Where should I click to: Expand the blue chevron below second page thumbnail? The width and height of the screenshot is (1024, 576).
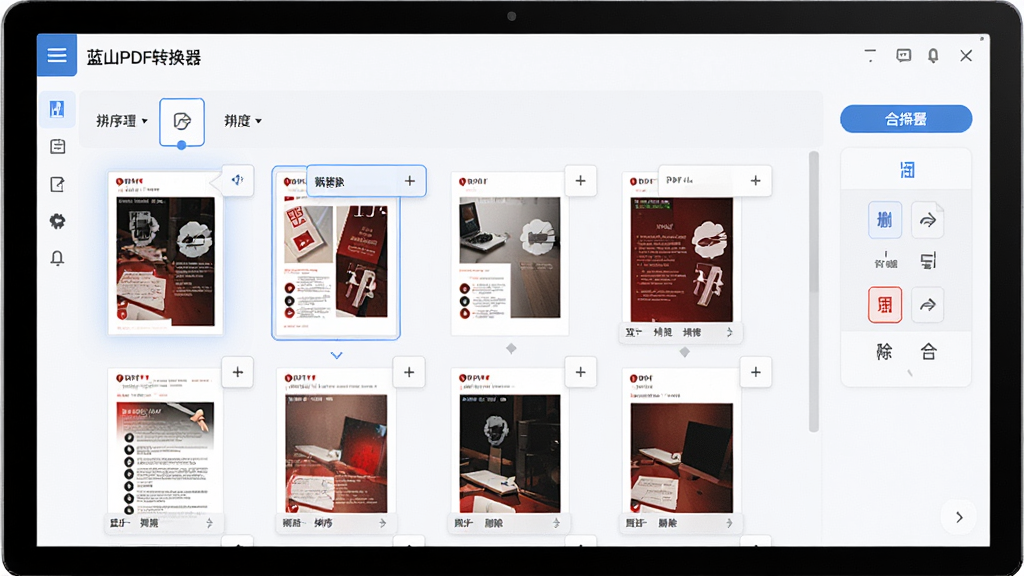[336, 355]
